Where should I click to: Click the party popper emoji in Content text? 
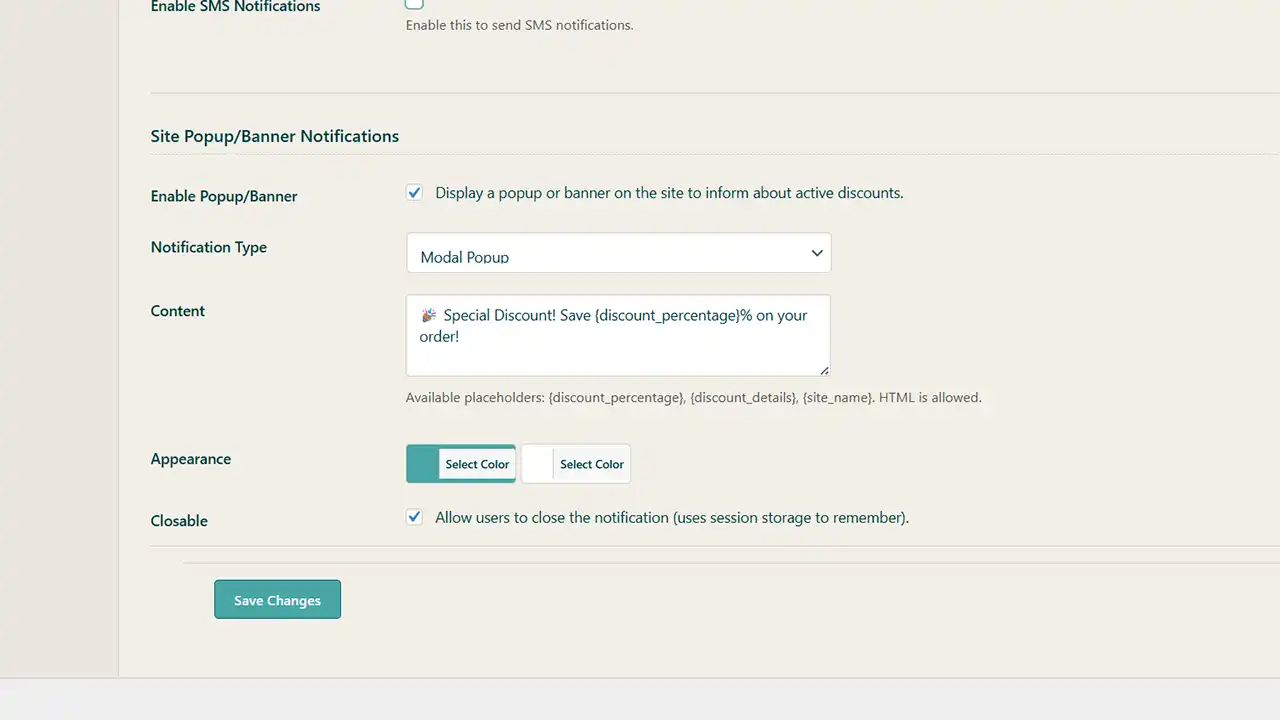428,315
